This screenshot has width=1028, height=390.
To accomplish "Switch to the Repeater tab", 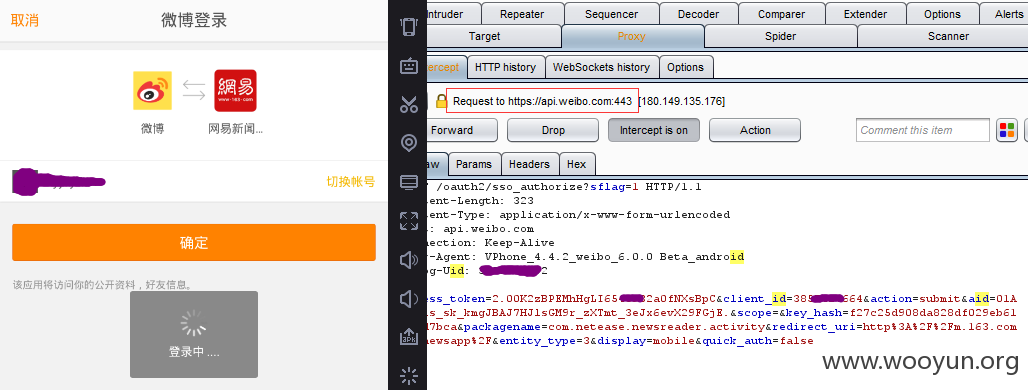I will point(522,14).
